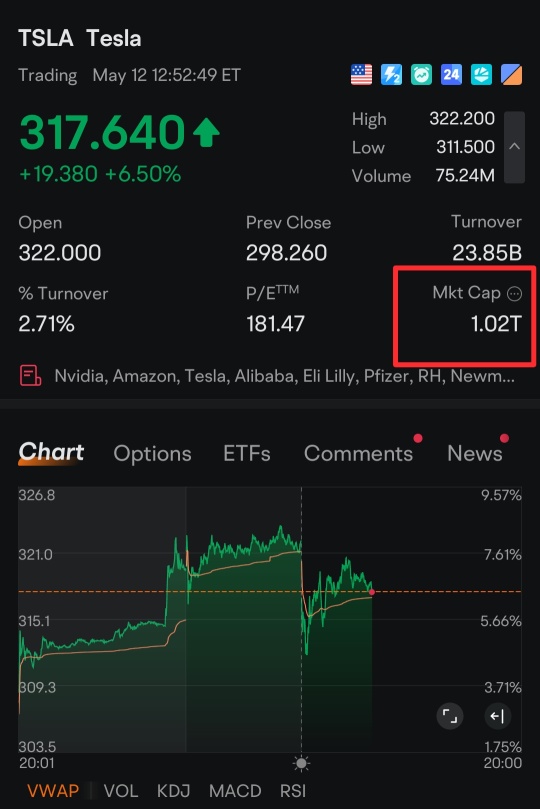540x809 pixels.
Task: Tap the blue lightning level-2 icon
Action: pyautogui.click(x=391, y=75)
